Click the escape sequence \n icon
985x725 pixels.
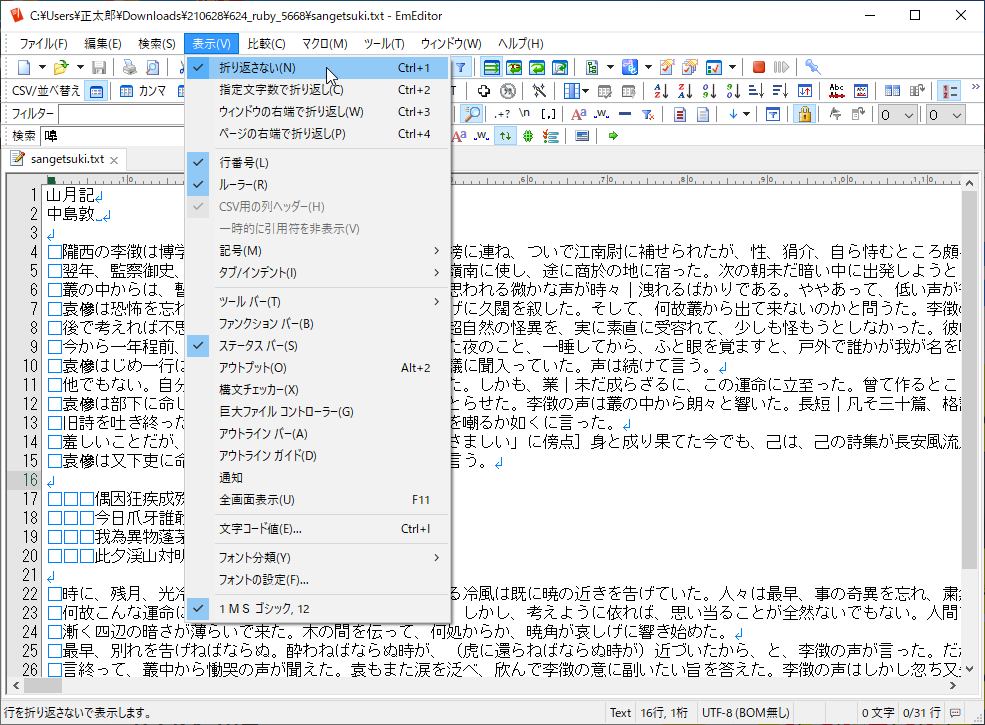pyautogui.click(x=525, y=114)
